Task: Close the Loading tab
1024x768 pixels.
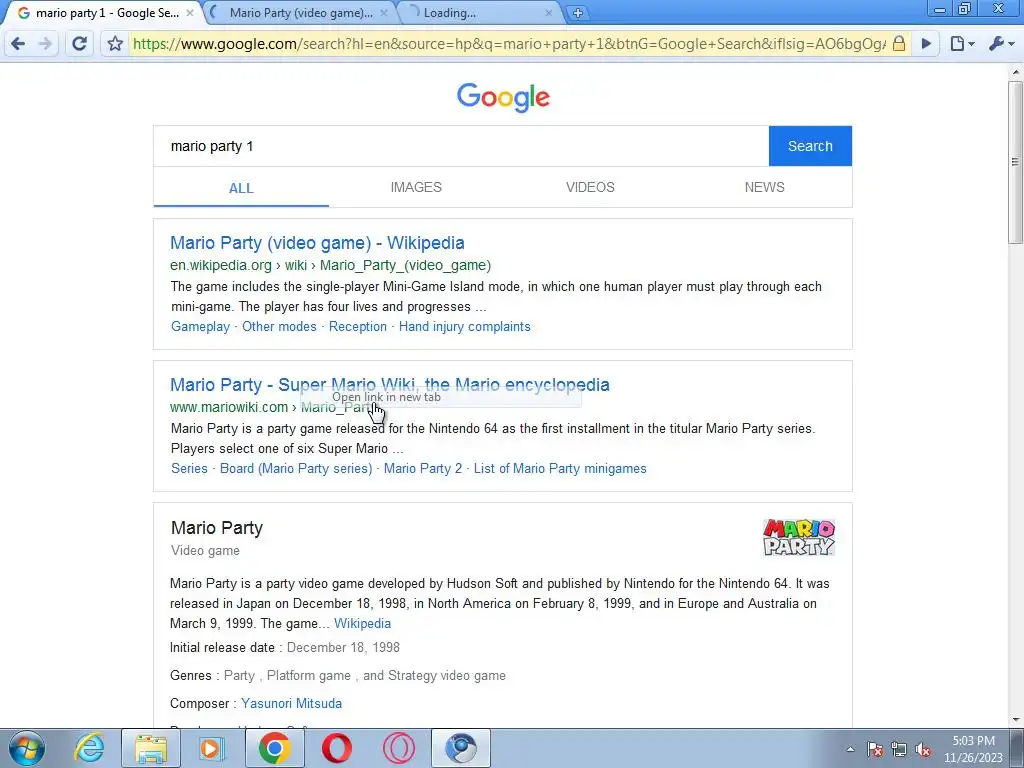Action: pos(549,12)
